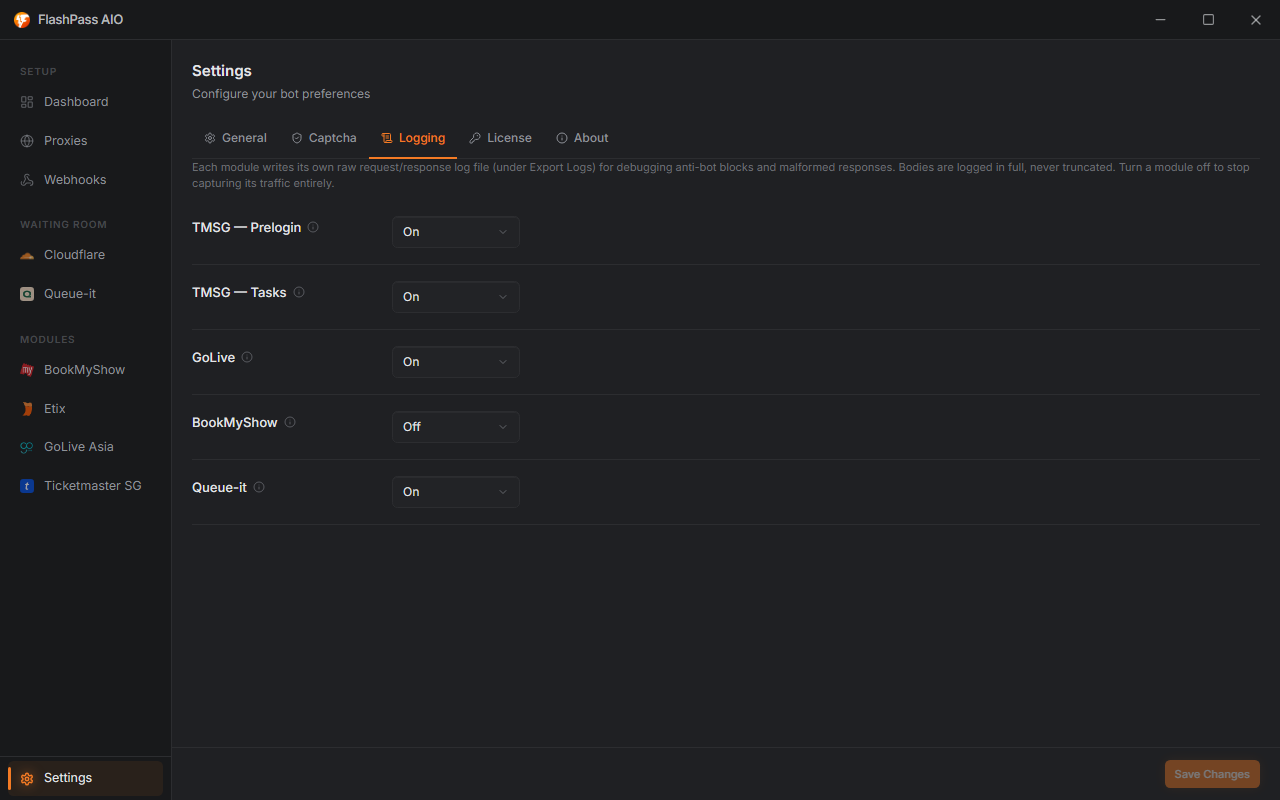Open the Webhooks page
Viewport: 1280px width, 800px height.
tap(85, 180)
